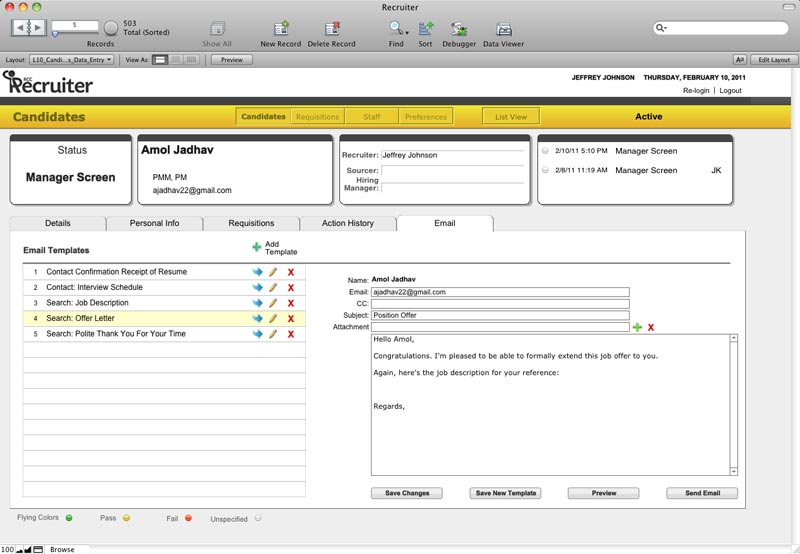The height and width of the screenshot is (554, 800).
Task: Delete Search: Job Description template red X
Action: coord(291,303)
